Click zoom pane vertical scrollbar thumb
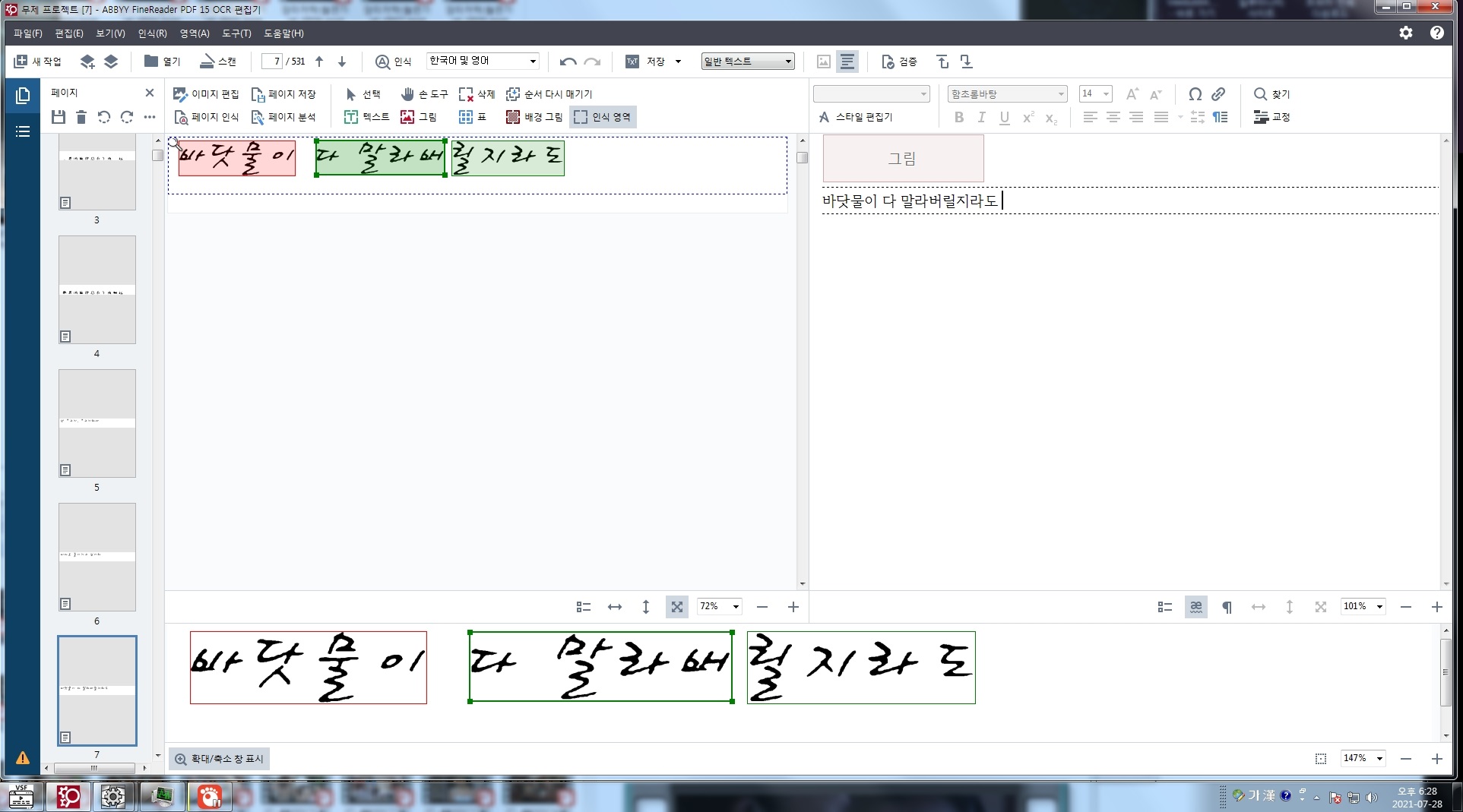 pyautogui.click(x=1446, y=672)
